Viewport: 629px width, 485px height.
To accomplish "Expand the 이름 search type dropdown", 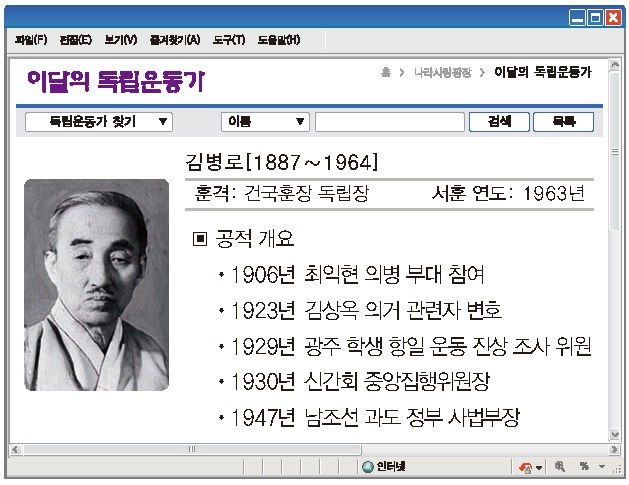I will click(x=265, y=122).
